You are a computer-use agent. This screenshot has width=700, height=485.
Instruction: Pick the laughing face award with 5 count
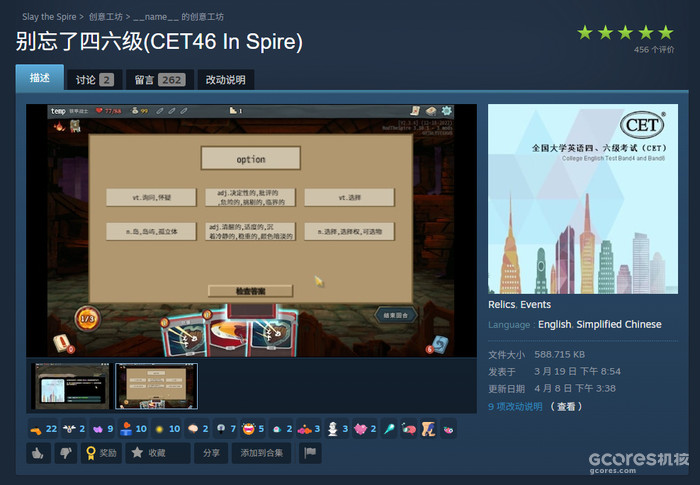[253, 429]
